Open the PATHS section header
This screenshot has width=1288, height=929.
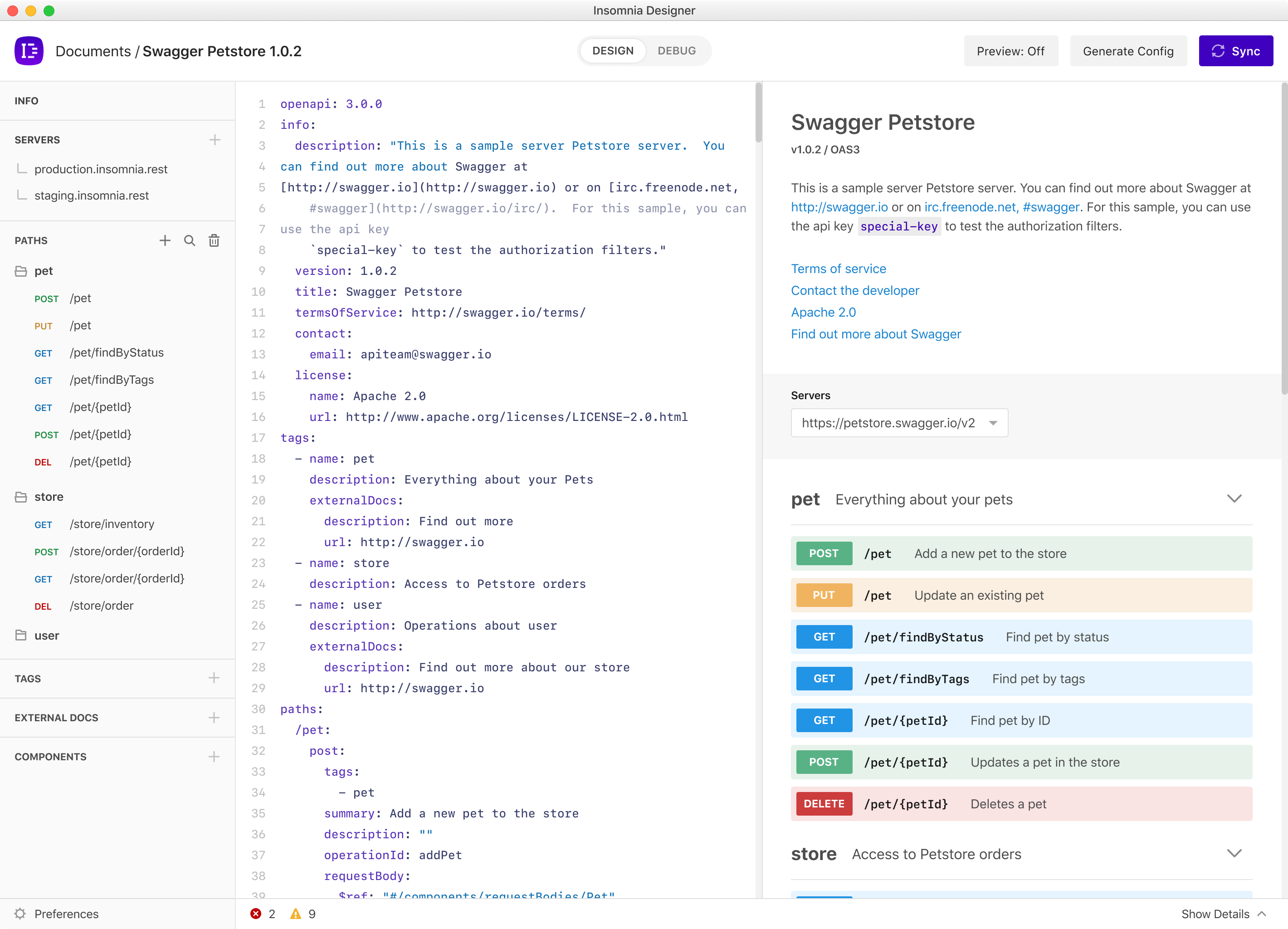[x=31, y=241]
